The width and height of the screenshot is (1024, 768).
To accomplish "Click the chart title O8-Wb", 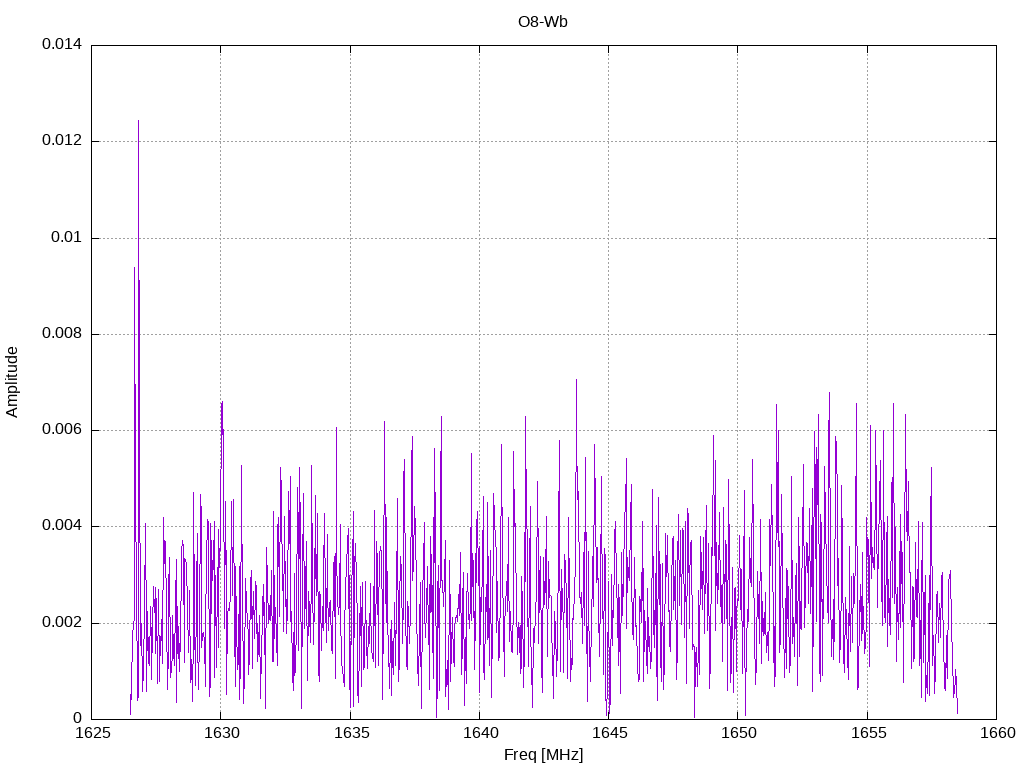I will [543, 22].
